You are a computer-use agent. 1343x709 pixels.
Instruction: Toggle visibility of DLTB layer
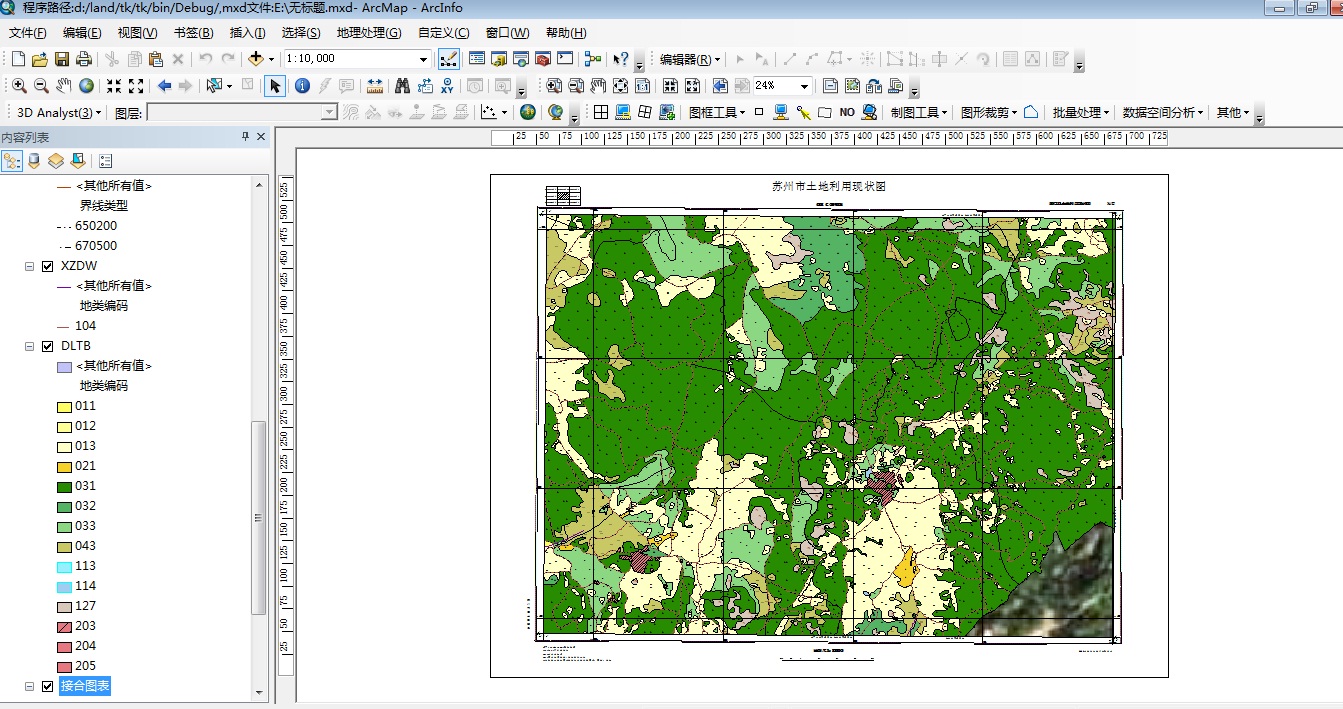(x=47, y=346)
